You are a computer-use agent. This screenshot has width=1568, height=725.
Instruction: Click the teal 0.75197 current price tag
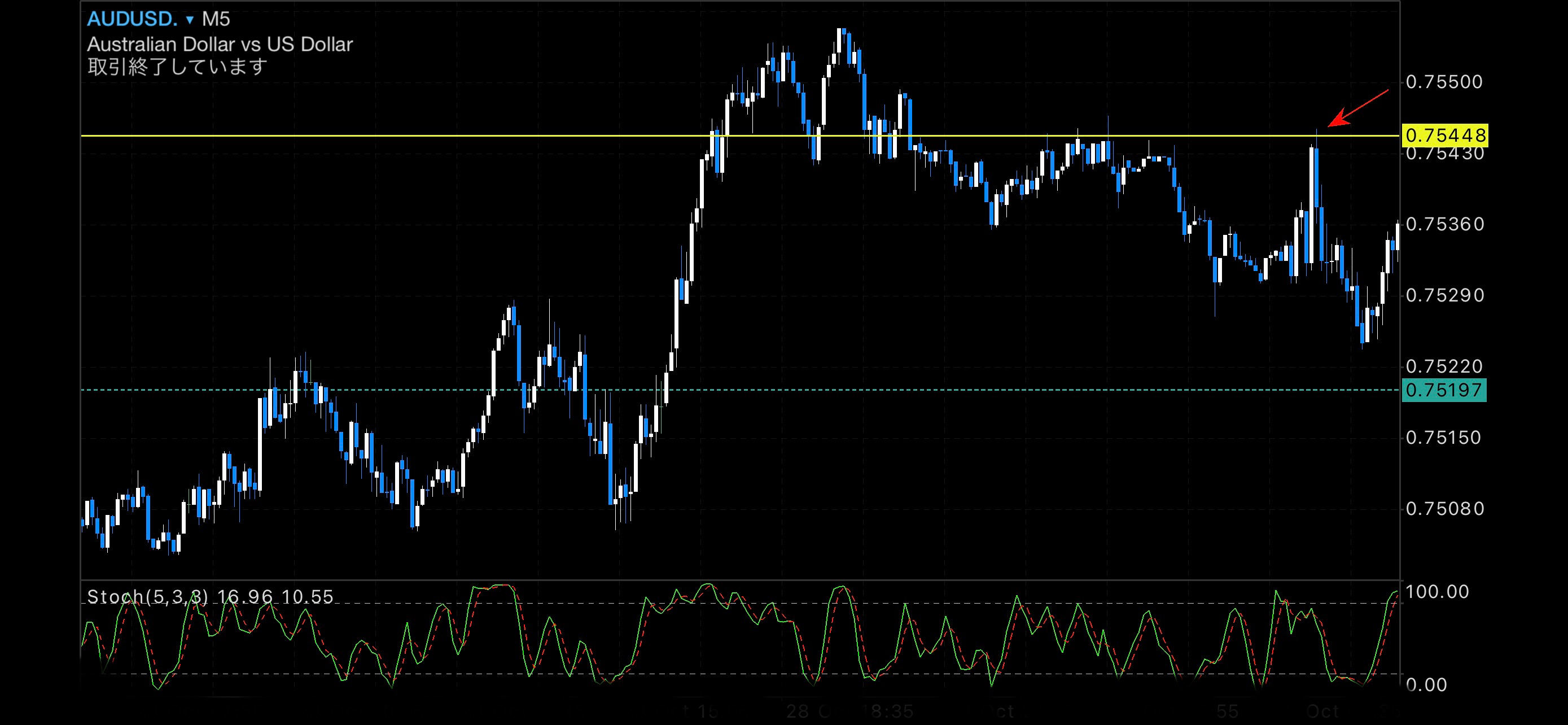[x=1444, y=390]
